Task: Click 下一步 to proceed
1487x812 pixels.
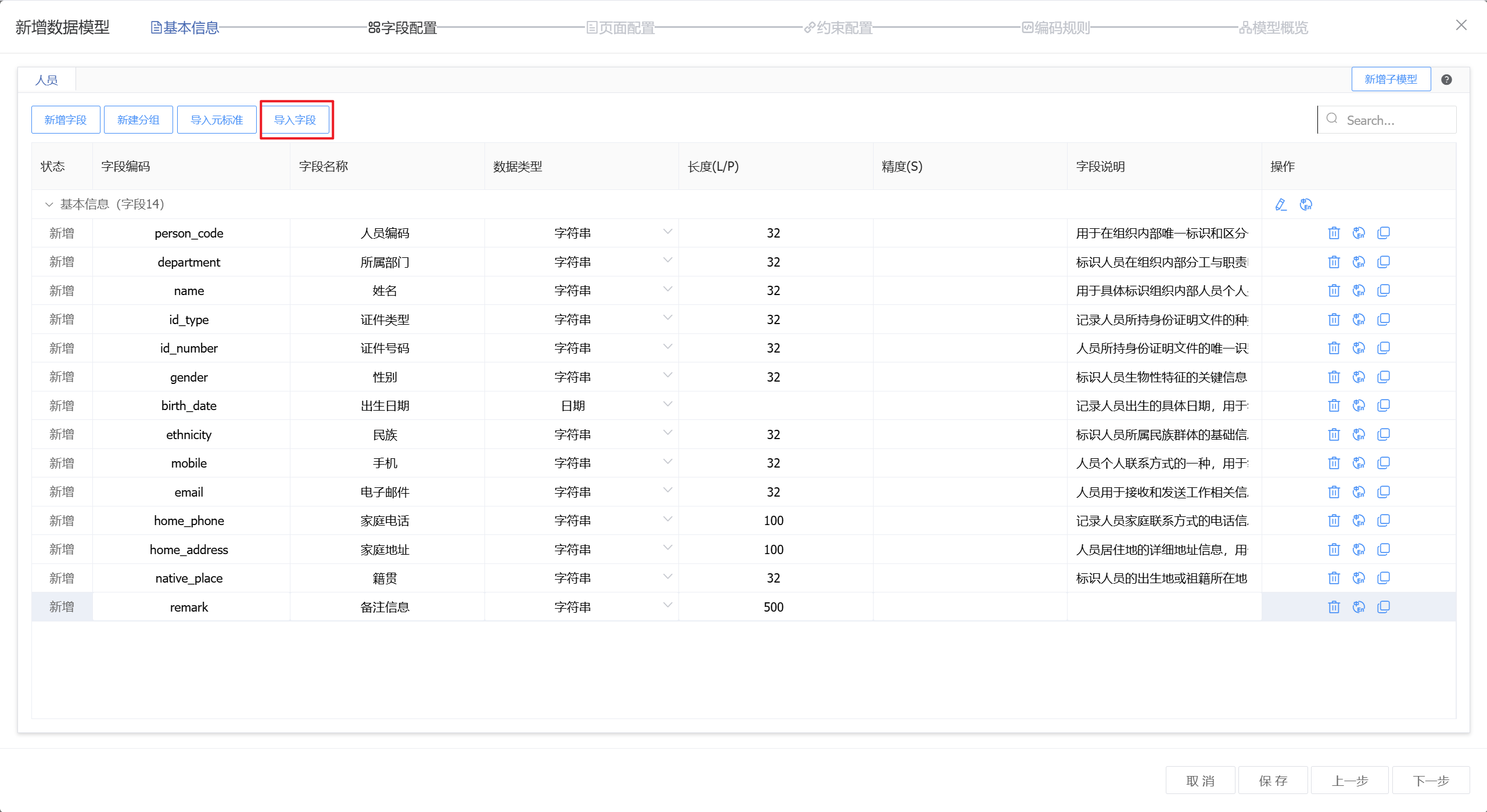Action: point(1431,781)
